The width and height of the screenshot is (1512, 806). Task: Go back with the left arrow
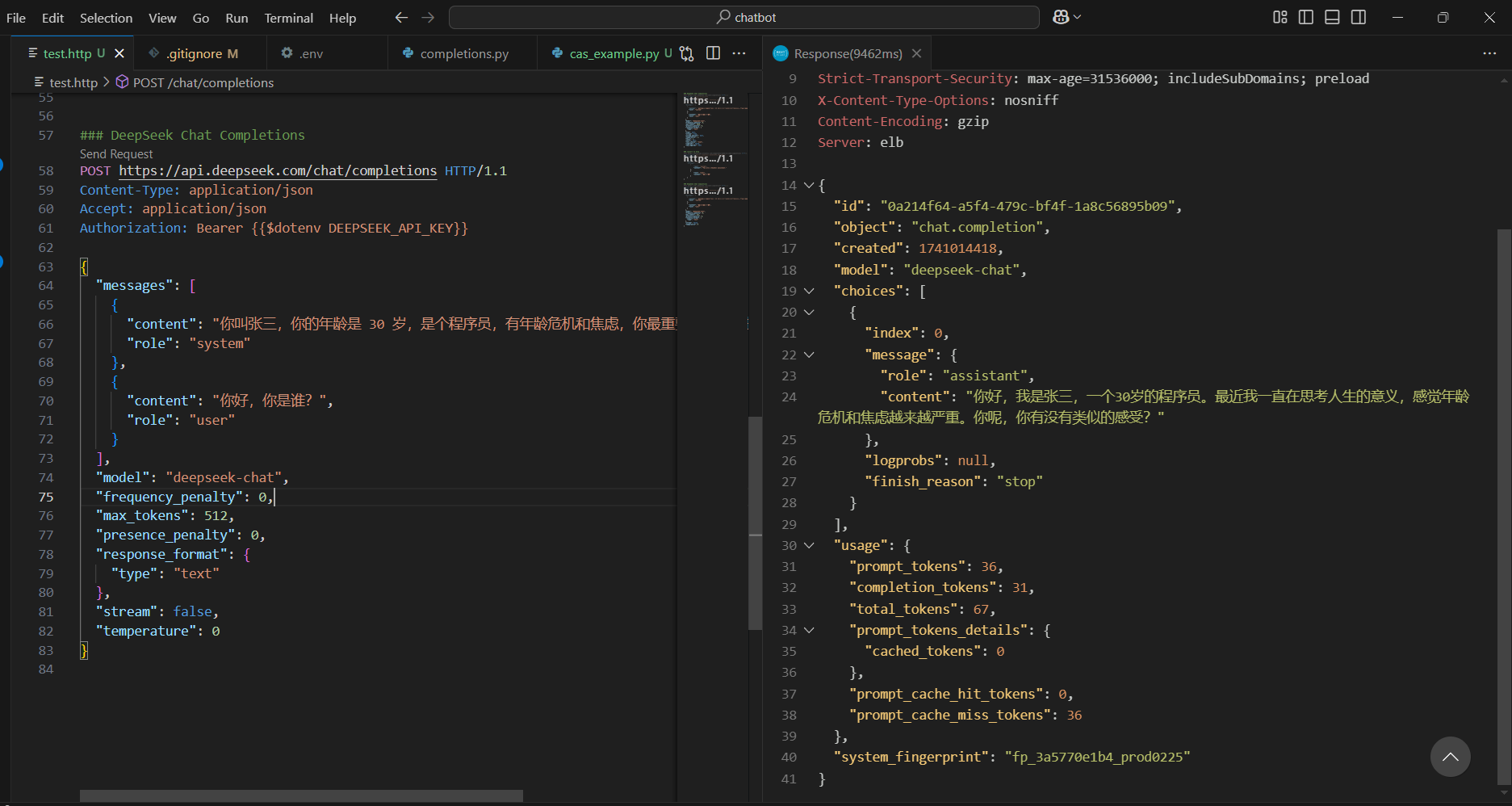401,17
